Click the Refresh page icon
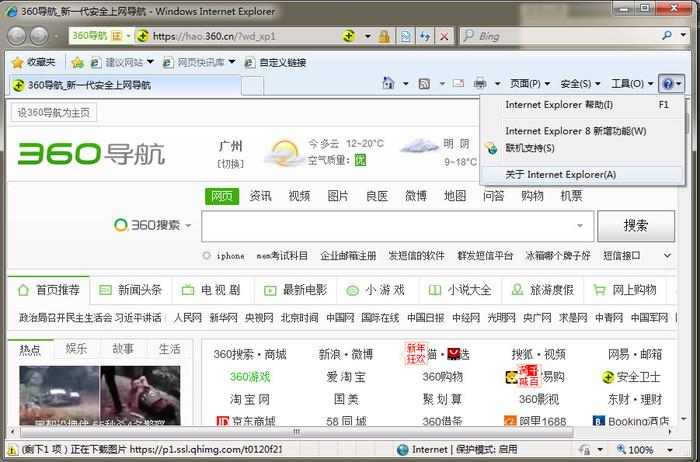The width and height of the screenshot is (700, 462). pos(425,36)
